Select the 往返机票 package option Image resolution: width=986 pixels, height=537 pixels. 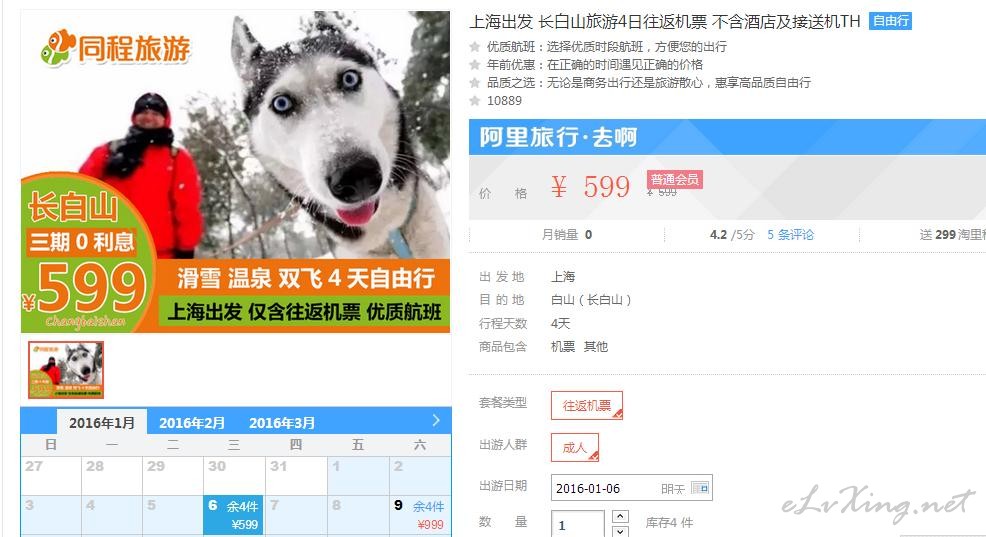587,406
